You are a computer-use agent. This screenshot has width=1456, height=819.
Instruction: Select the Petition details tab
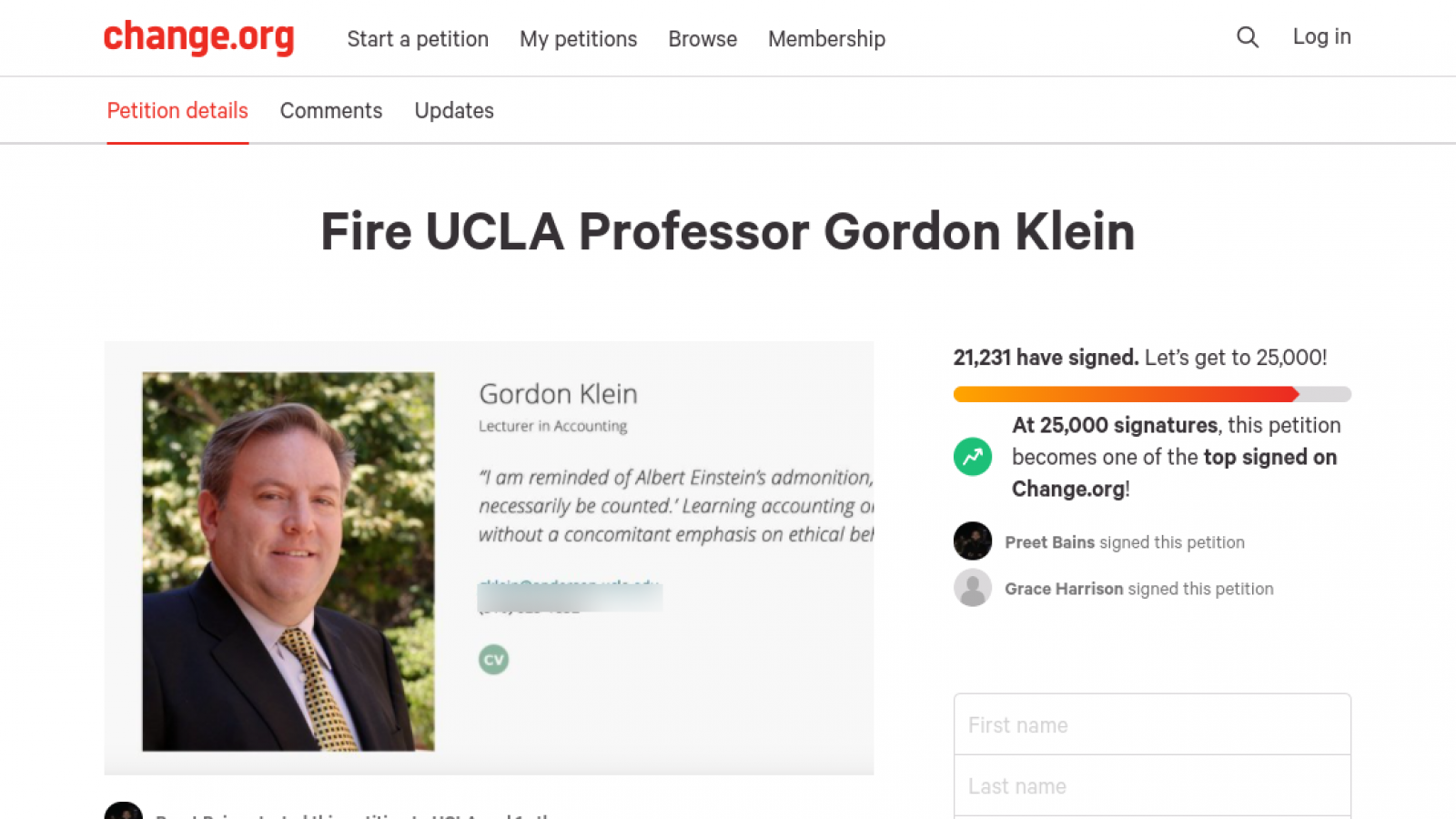point(177,110)
